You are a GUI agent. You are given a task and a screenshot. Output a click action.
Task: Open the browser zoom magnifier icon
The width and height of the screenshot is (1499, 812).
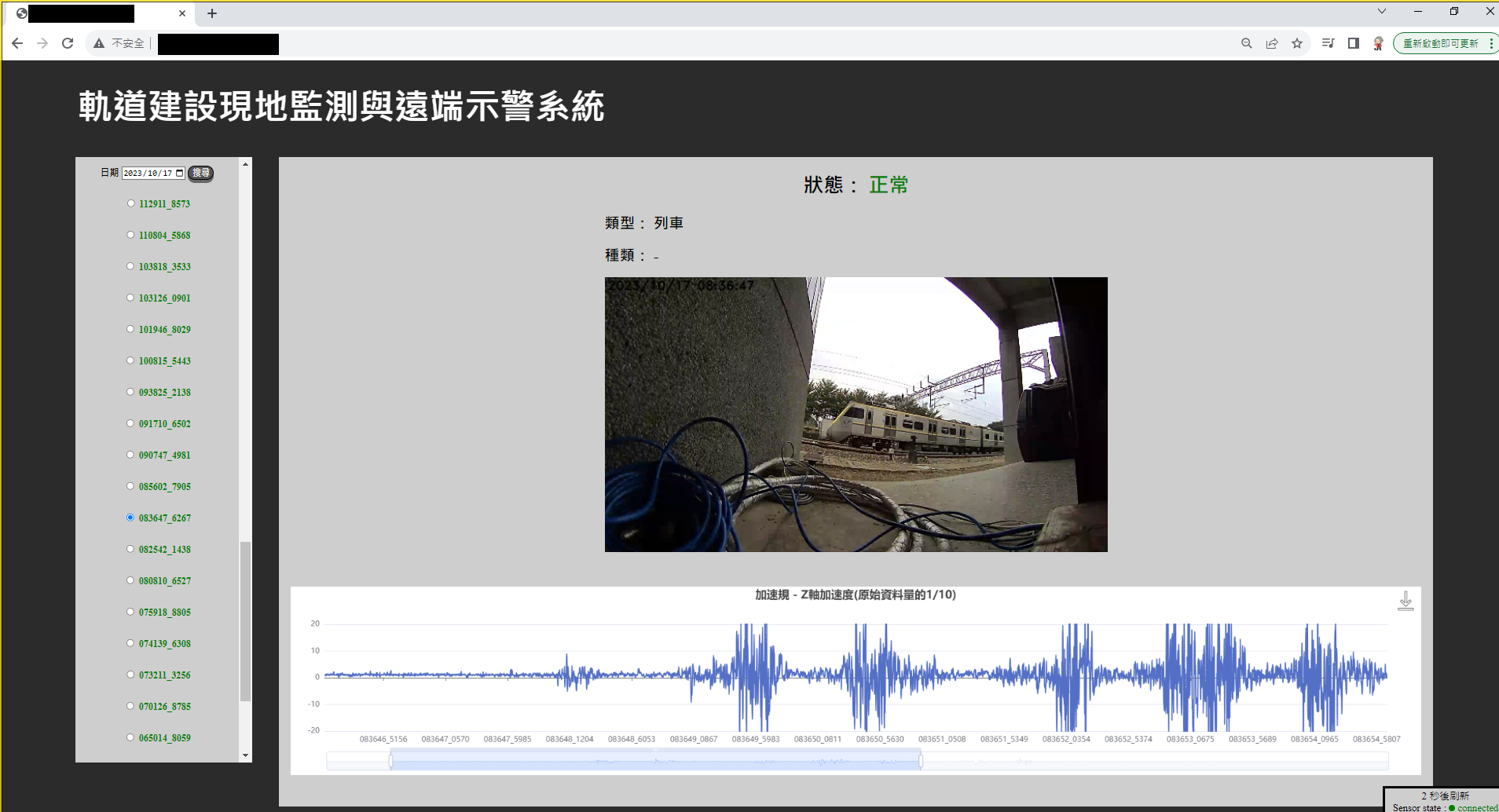1246,43
